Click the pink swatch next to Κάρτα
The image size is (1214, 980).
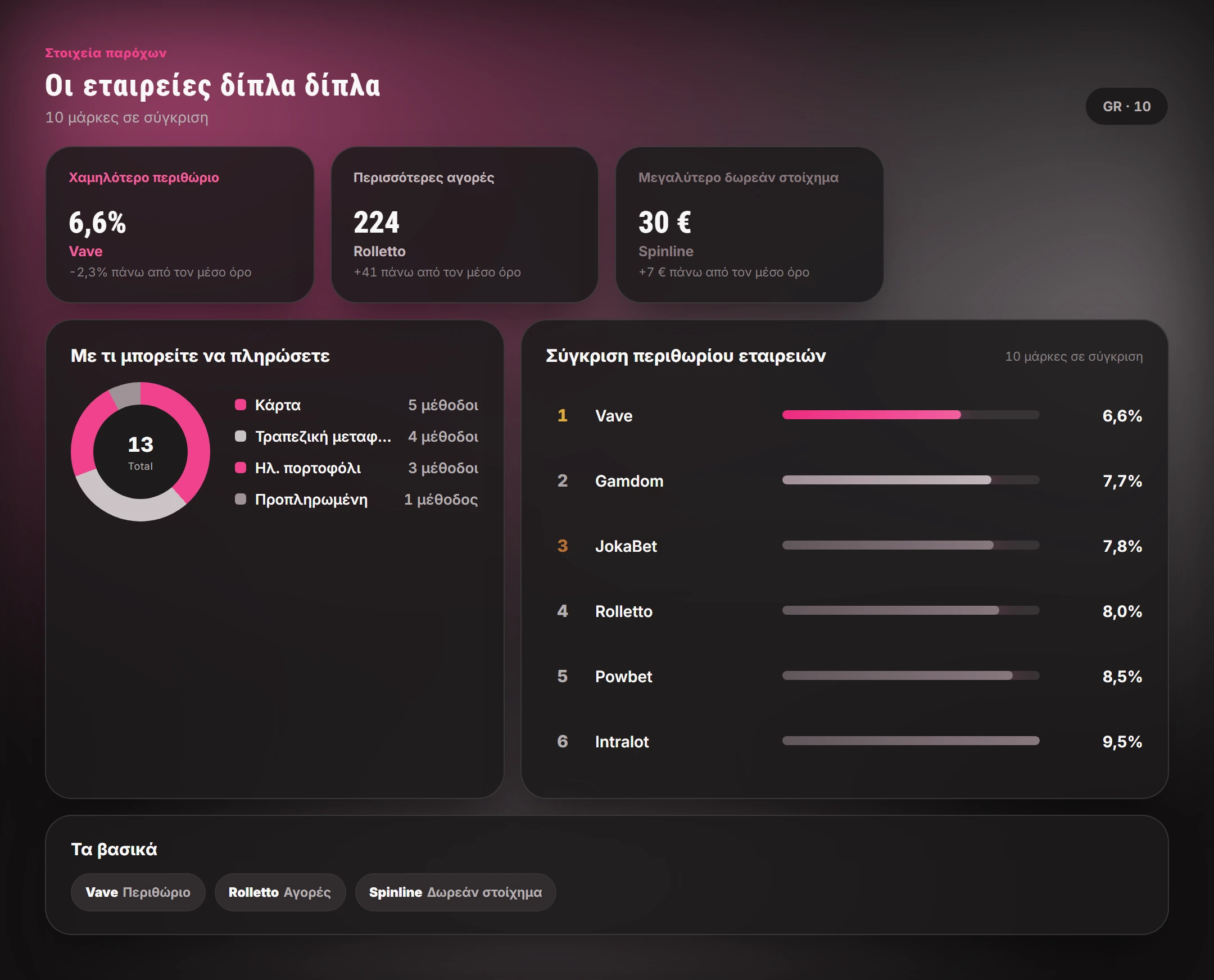pyautogui.click(x=241, y=405)
